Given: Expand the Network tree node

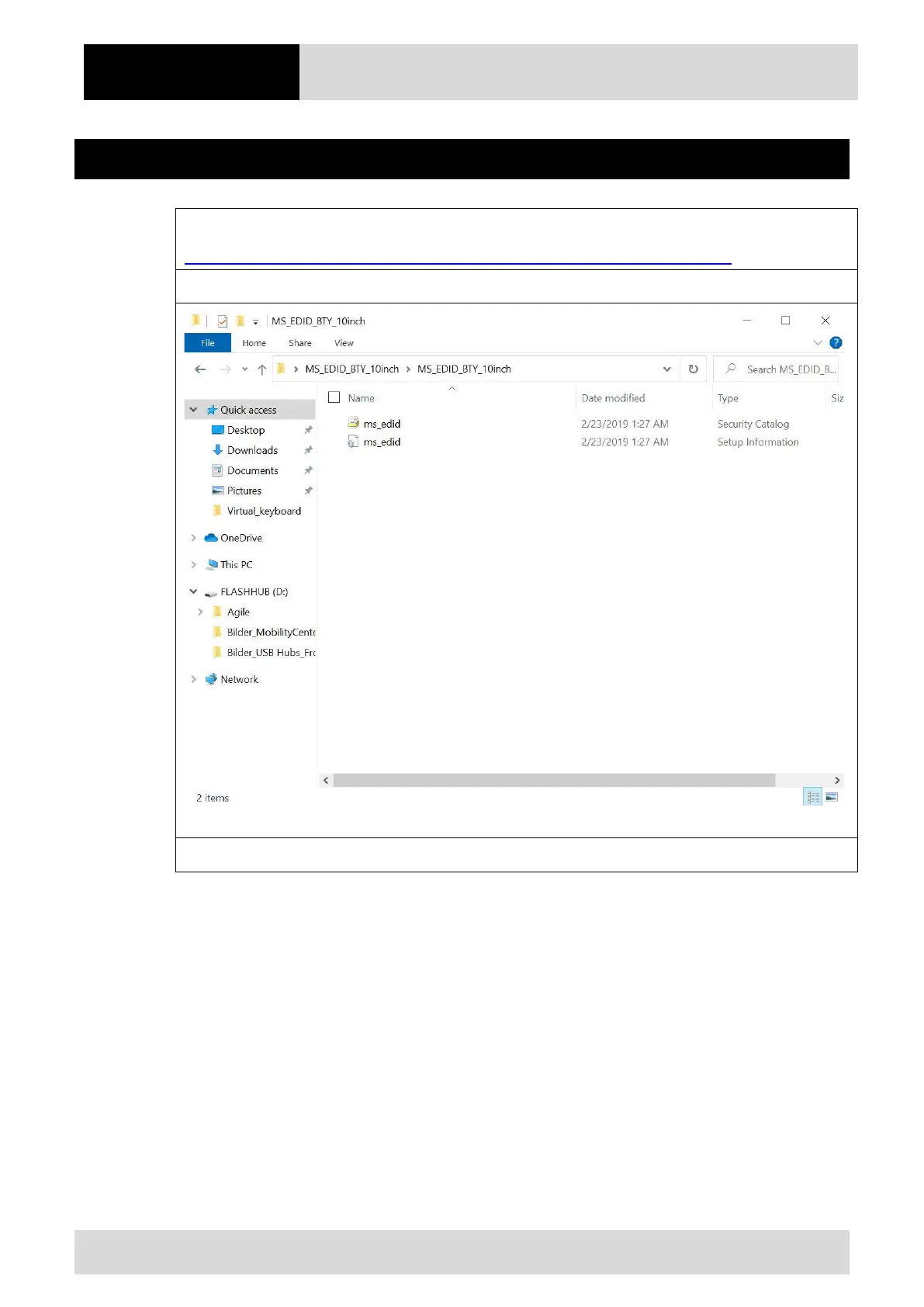Looking at the screenshot, I should tap(193, 679).
